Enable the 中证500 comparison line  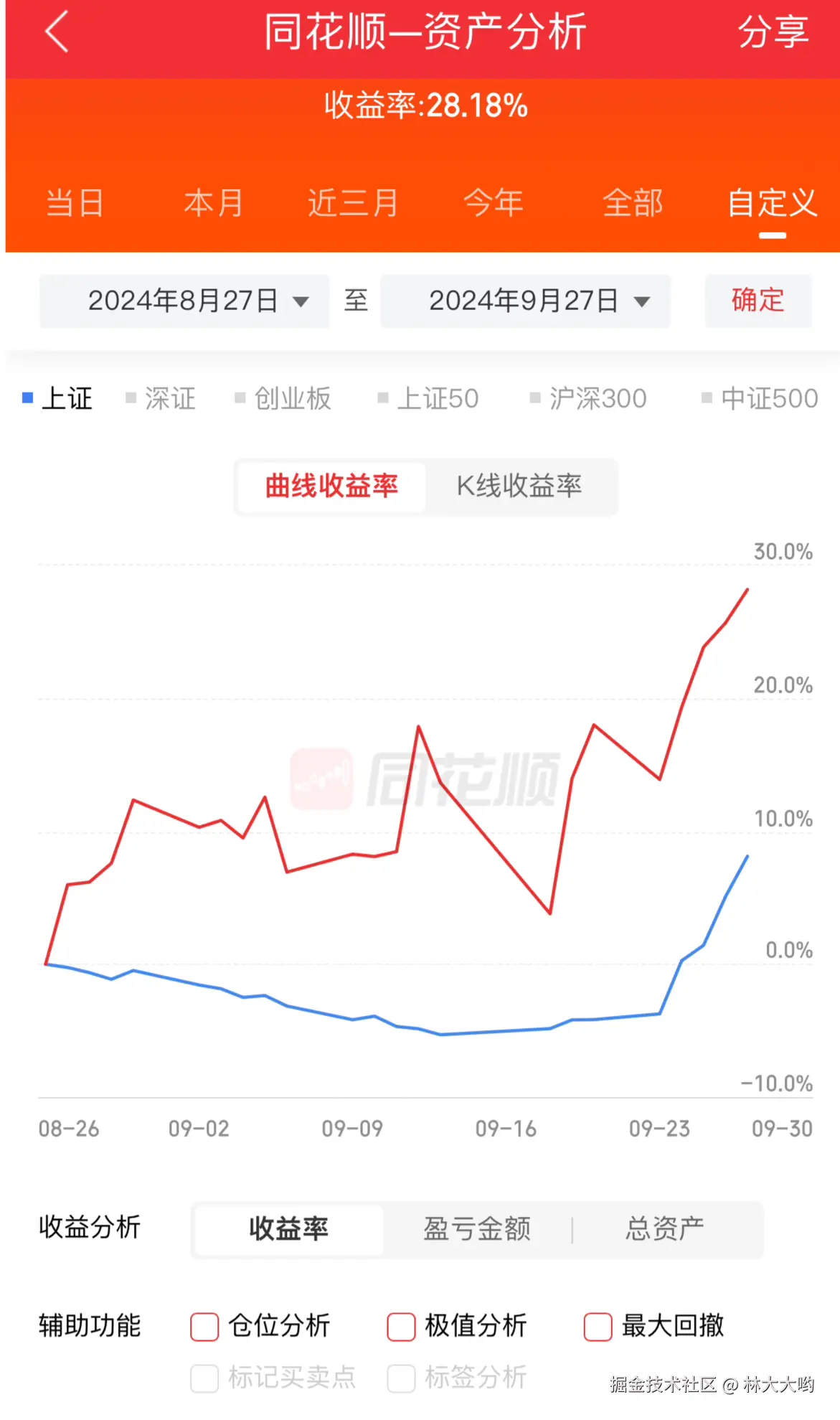[x=759, y=399]
